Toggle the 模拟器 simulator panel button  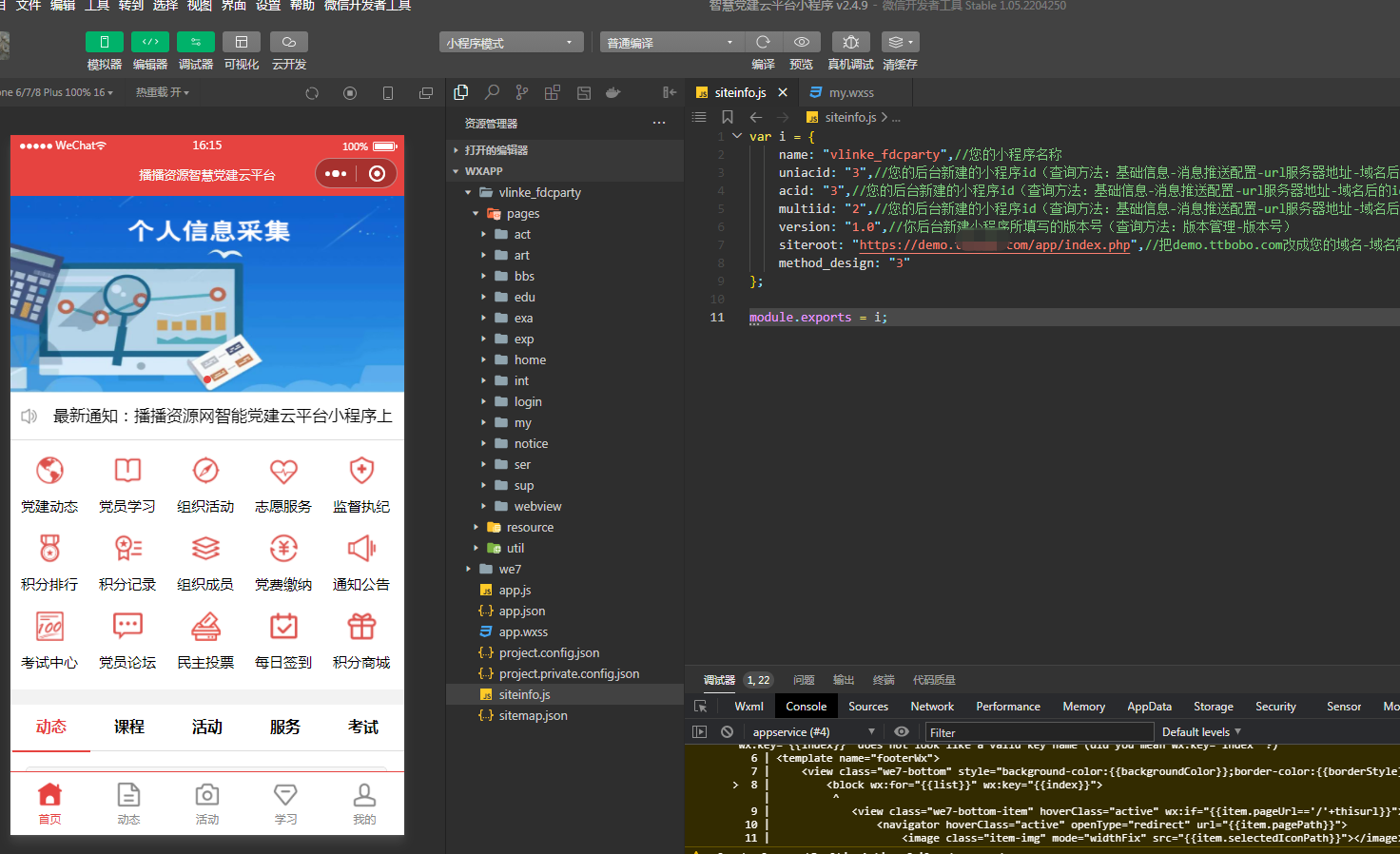tap(105, 42)
